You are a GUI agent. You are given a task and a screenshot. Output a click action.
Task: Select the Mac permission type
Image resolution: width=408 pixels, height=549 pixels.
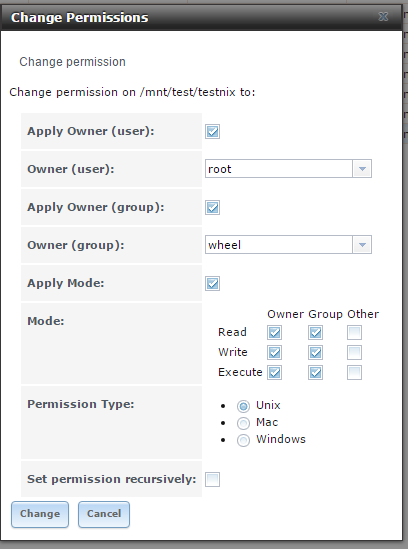[243, 423]
